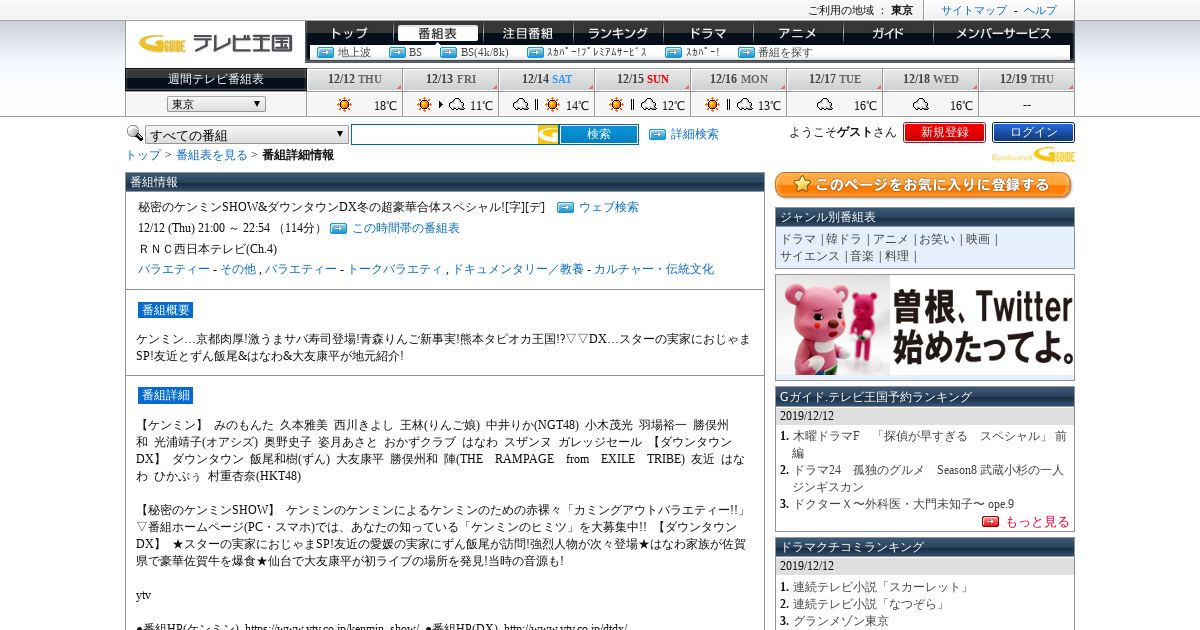Click the arrow icon before もっと見る

(x=990, y=522)
